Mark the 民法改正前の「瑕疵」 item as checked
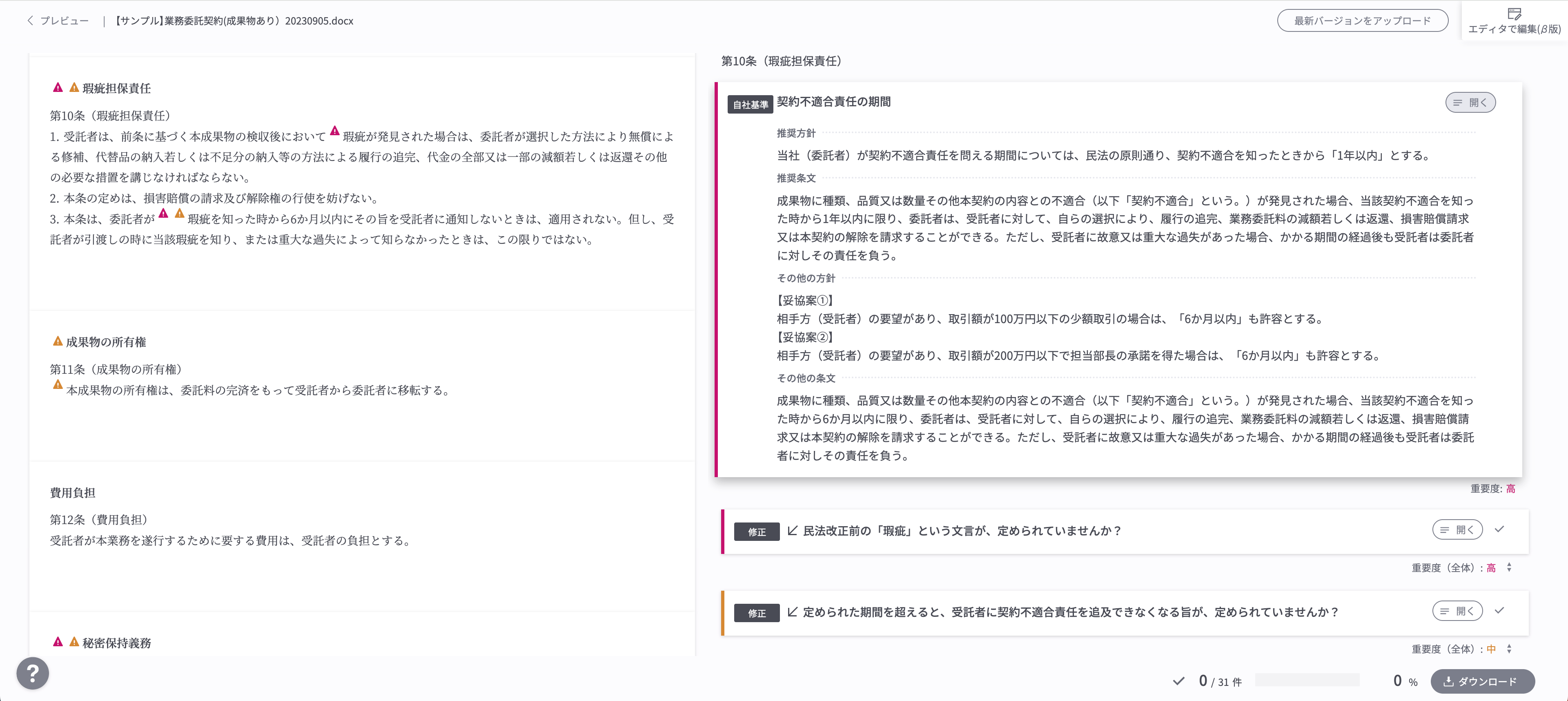 click(1499, 529)
